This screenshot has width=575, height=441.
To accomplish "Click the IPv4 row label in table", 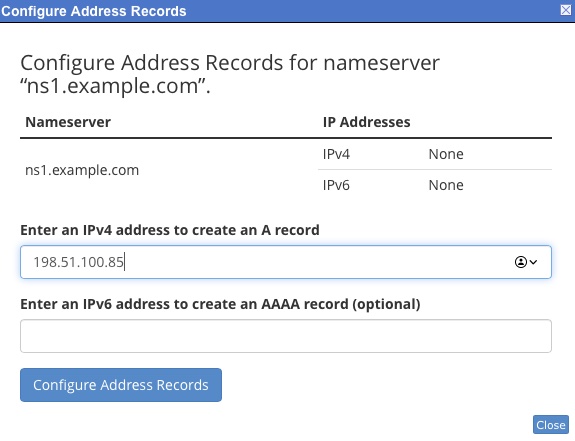I will (x=336, y=154).
